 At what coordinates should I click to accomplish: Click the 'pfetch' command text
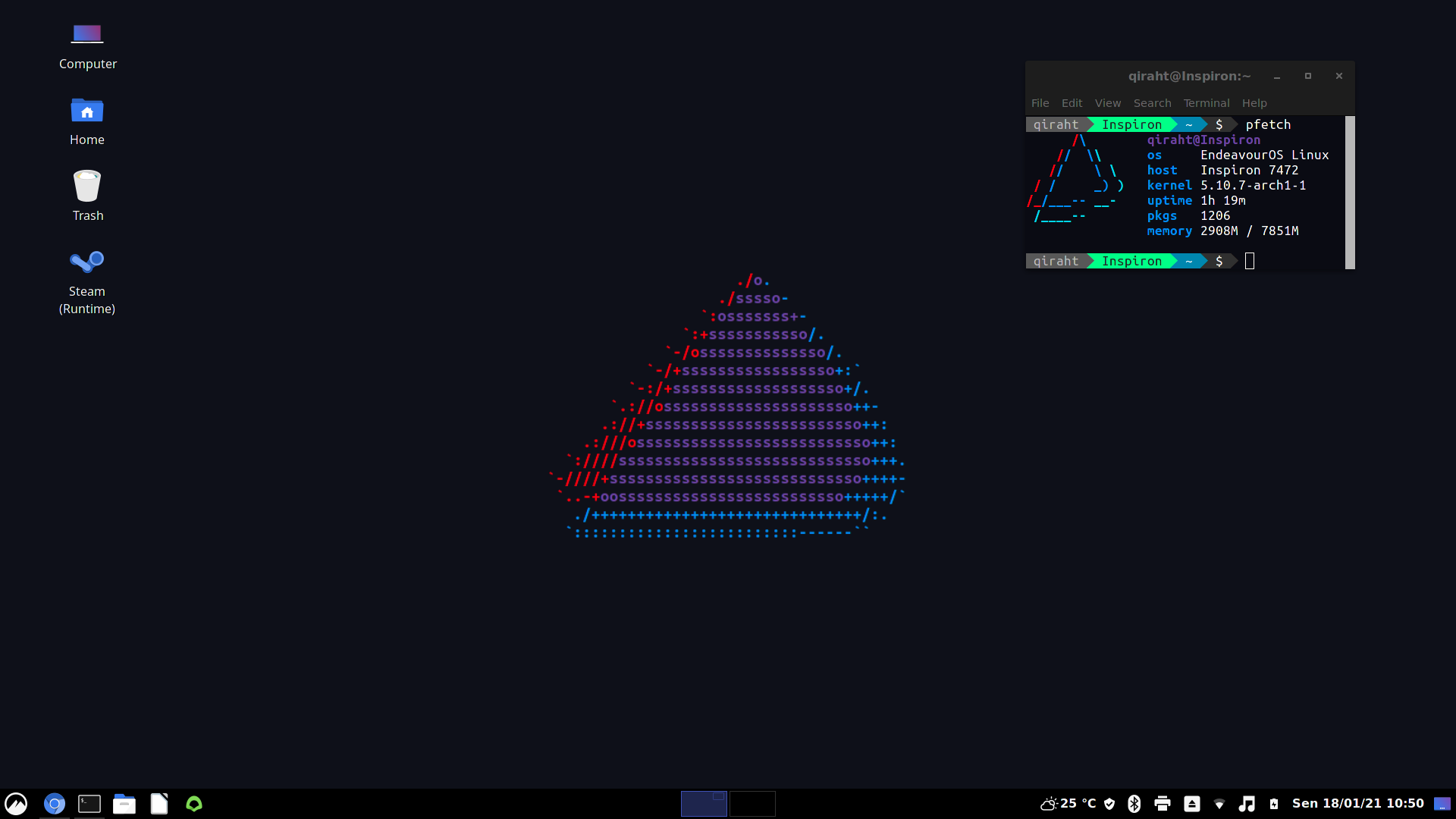pyautogui.click(x=1268, y=124)
